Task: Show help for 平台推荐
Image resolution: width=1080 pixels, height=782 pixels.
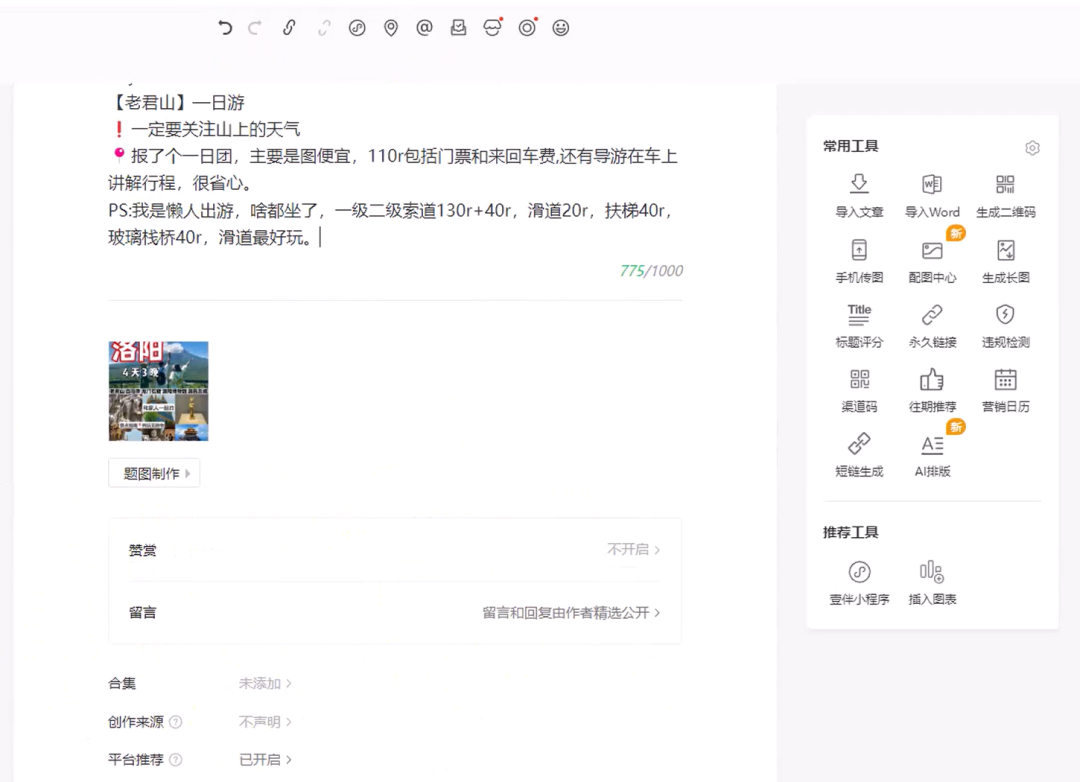Action: click(176, 760)
